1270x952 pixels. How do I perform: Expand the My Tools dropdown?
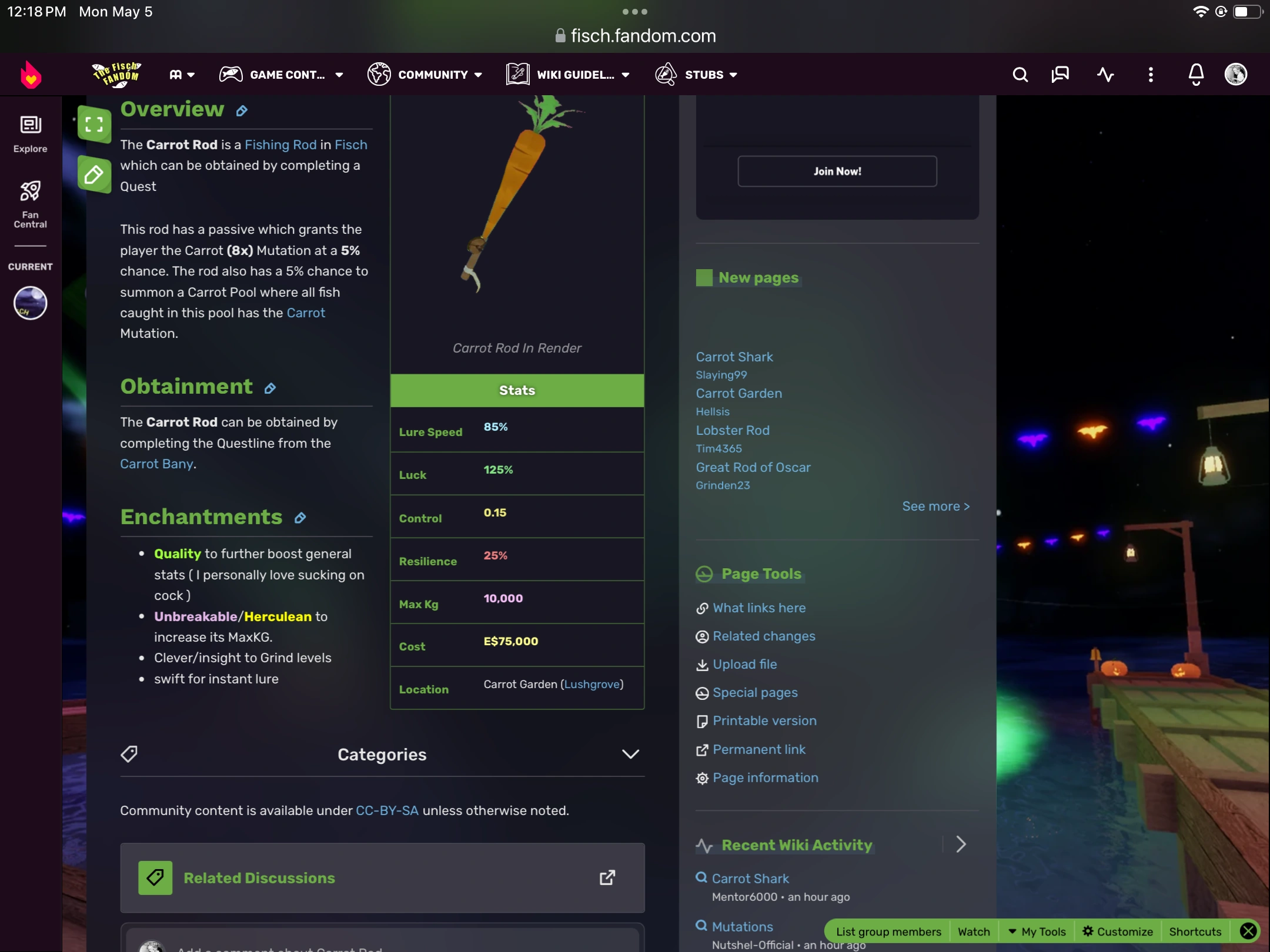click(1037, 931)
